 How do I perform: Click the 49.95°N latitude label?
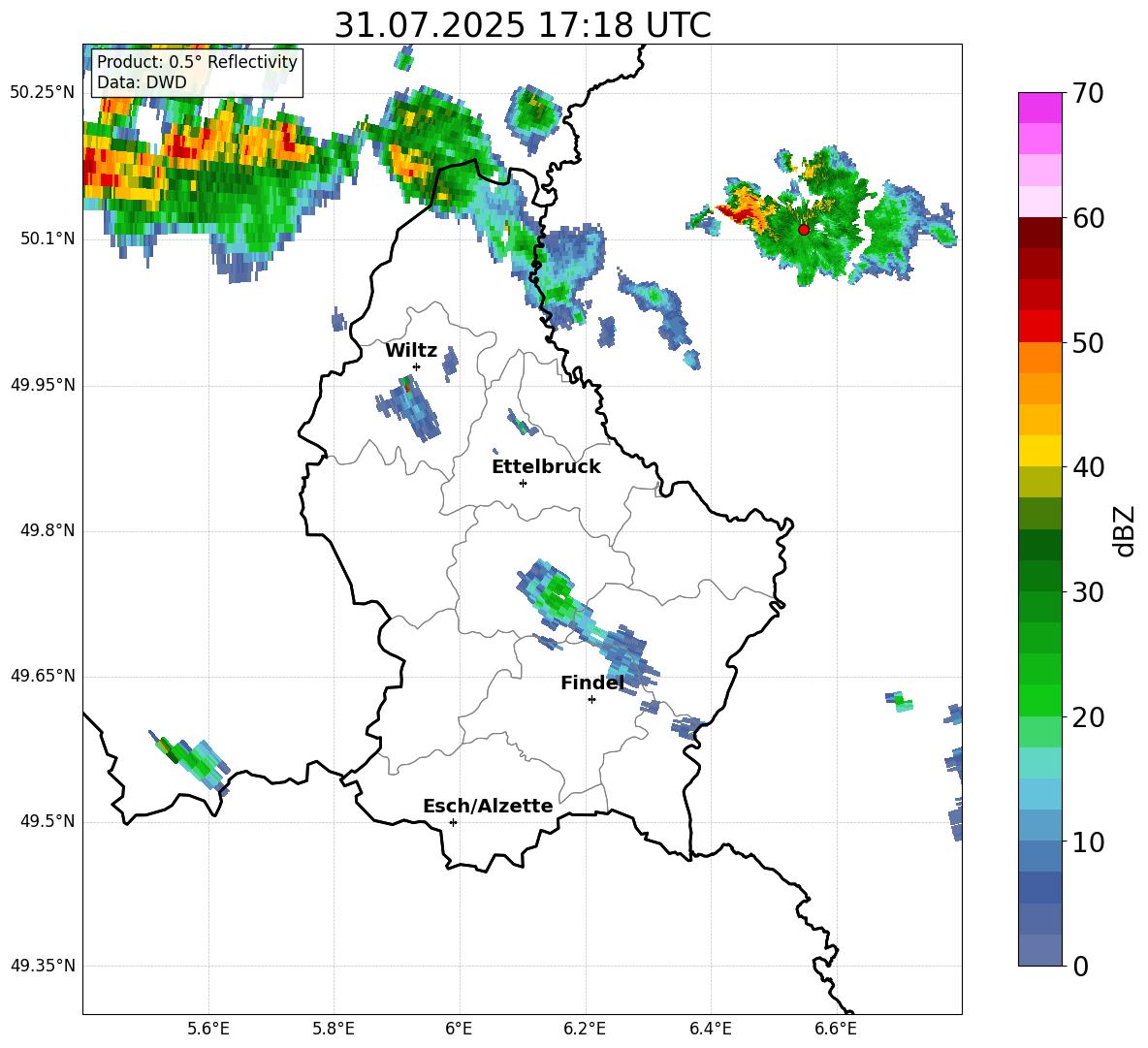coord(42,384)
